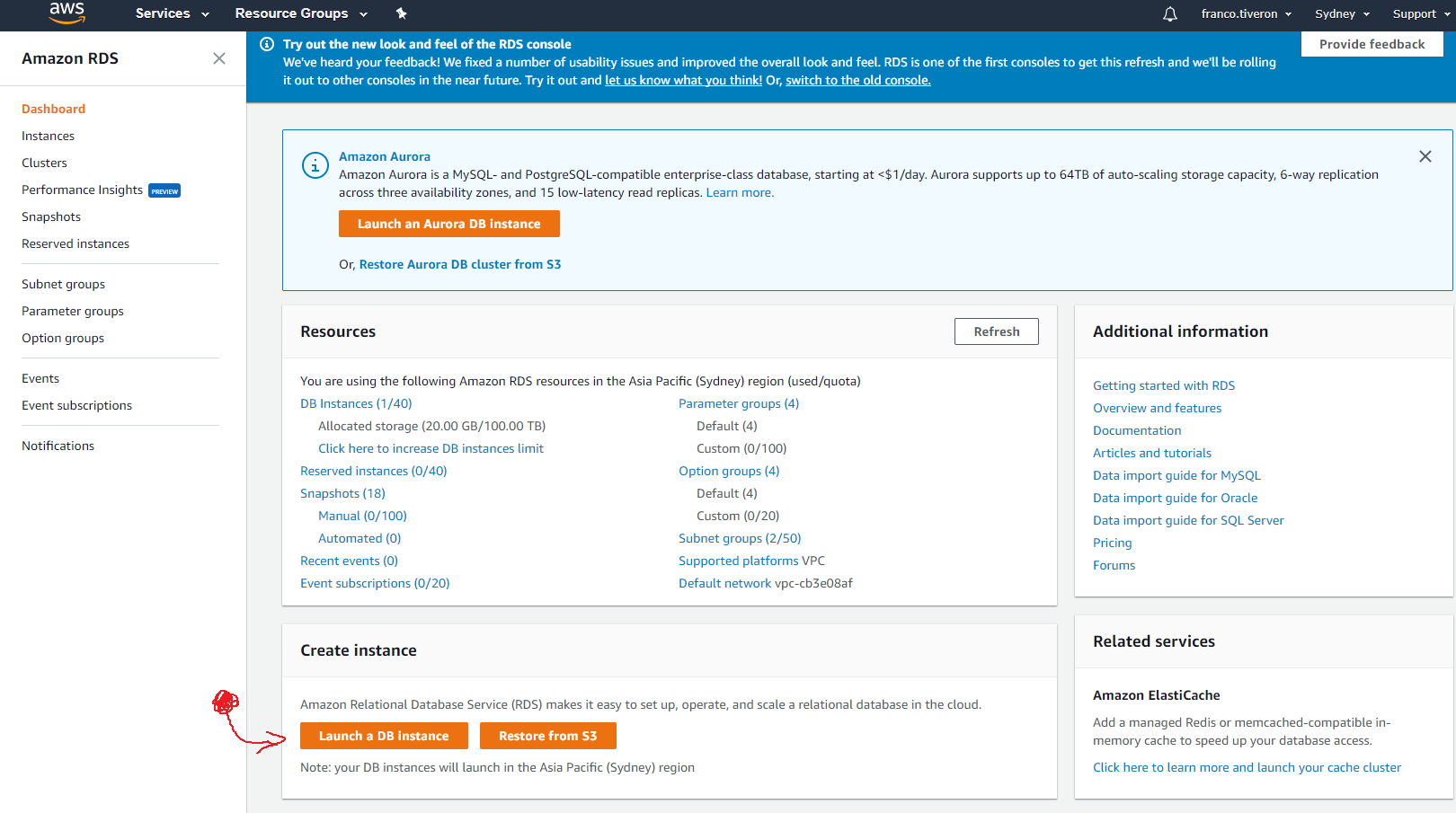Open Performance Insights preview page

83,190
